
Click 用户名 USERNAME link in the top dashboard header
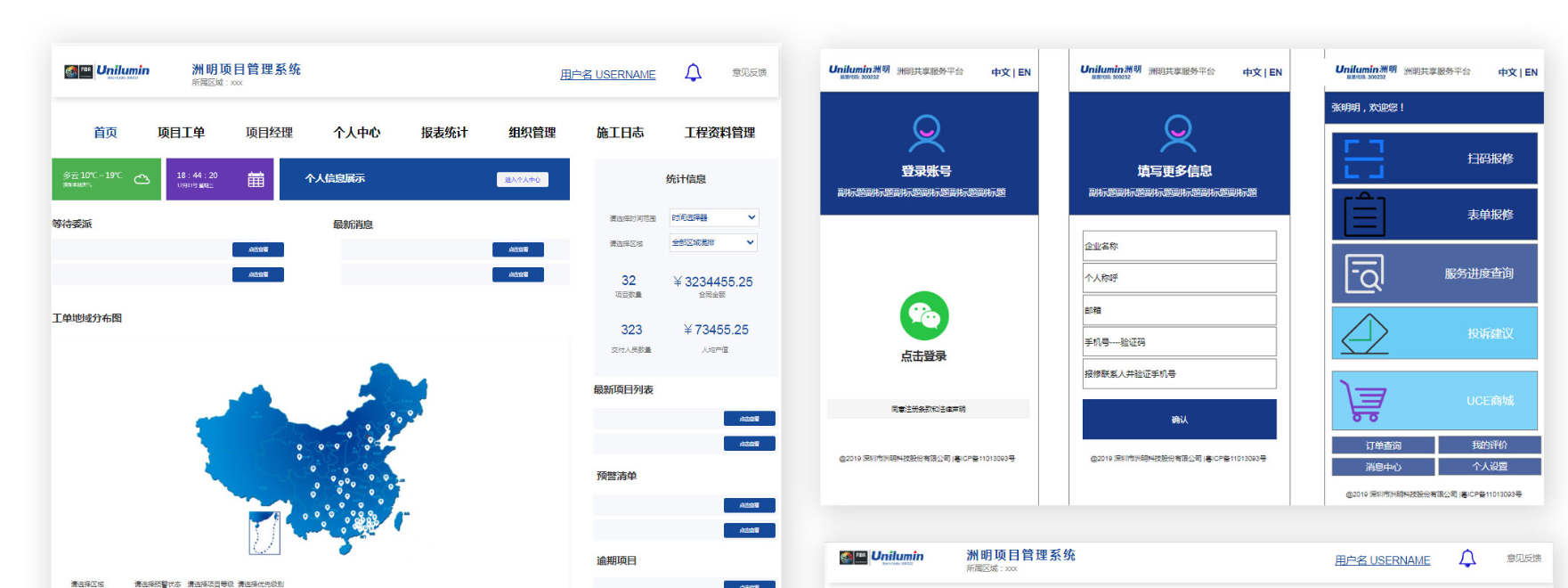(608, 75)
